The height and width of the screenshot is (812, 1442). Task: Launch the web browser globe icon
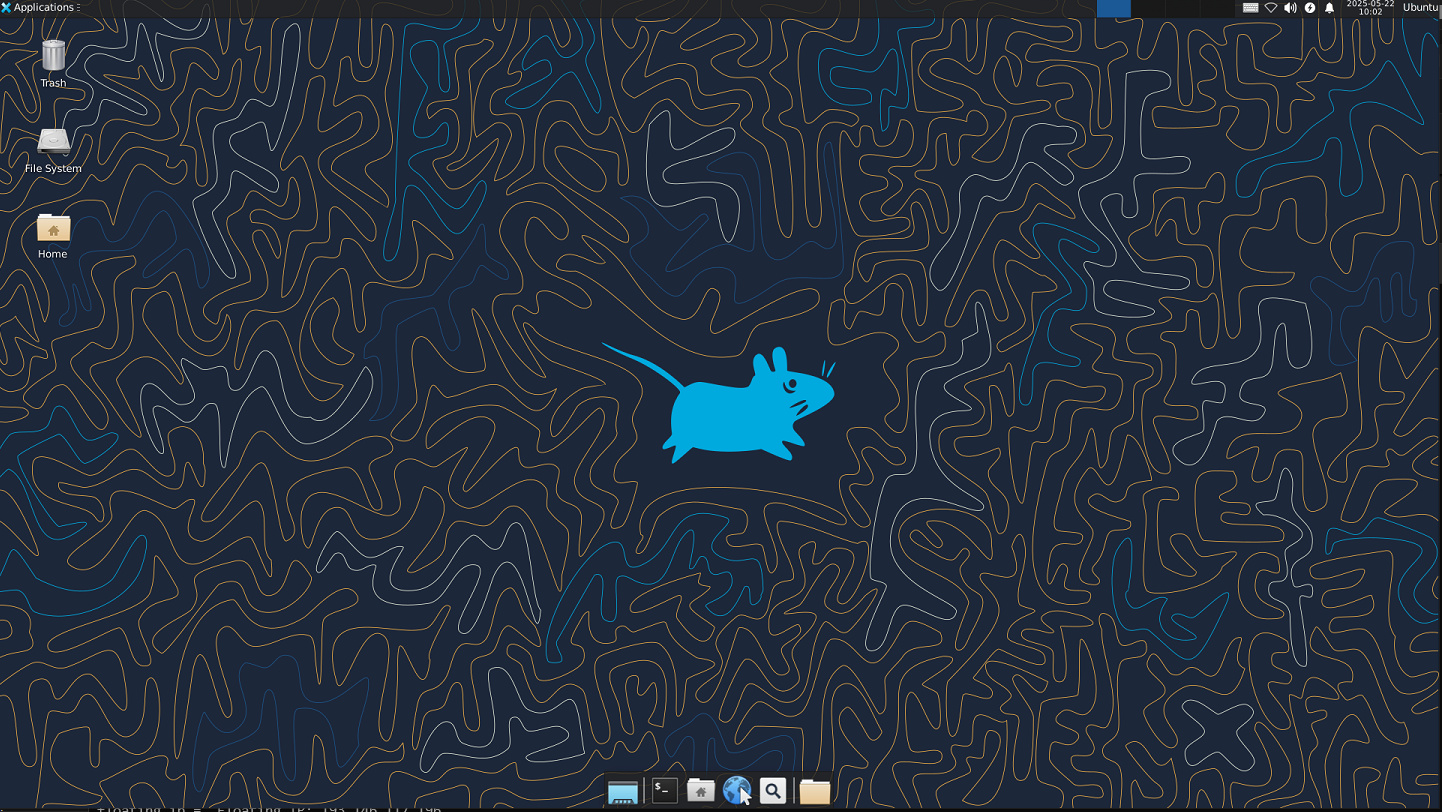coord(736,791)
